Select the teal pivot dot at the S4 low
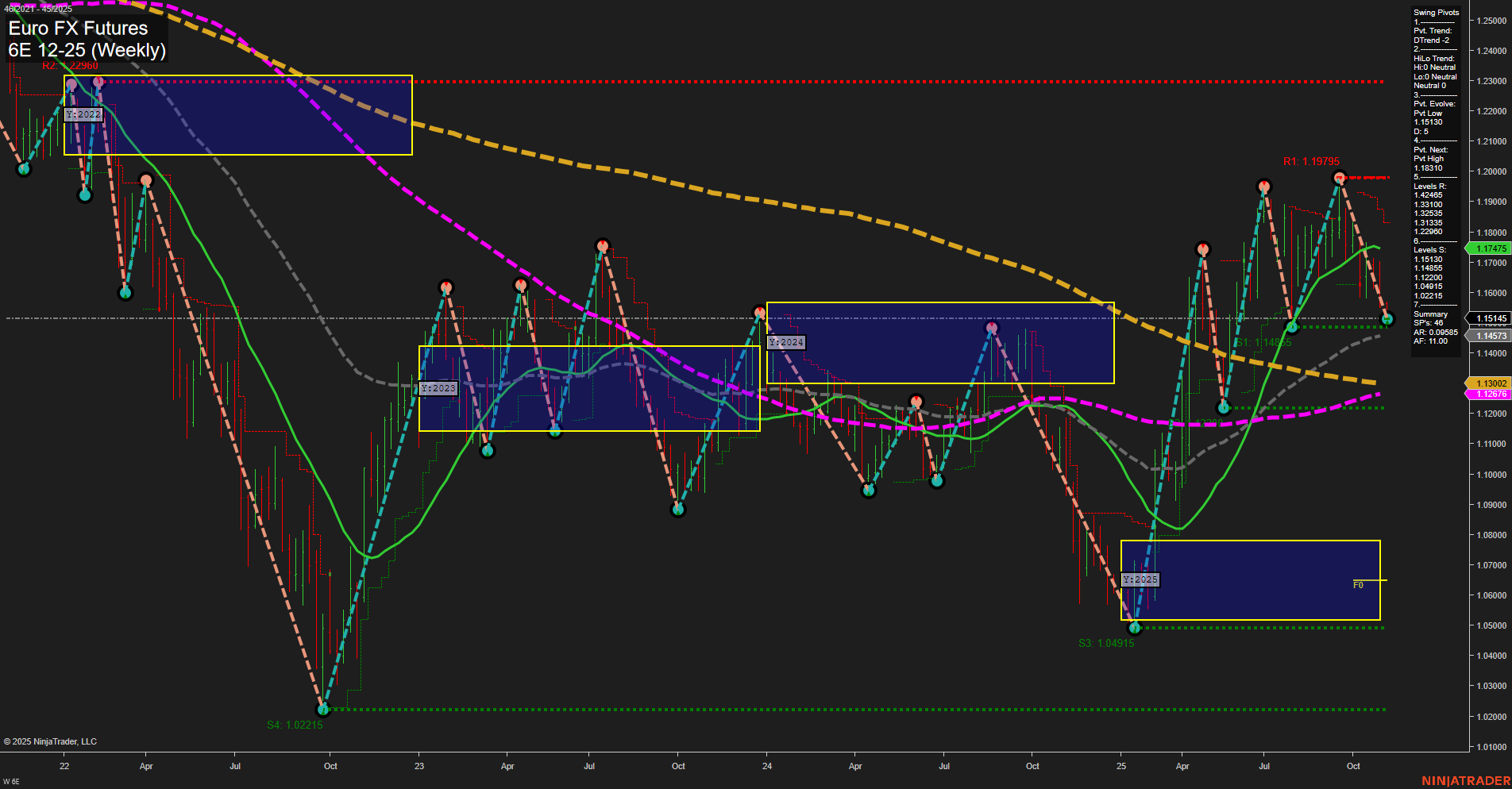This screenshot has width=1512, height=789. [x=323, y=709]
